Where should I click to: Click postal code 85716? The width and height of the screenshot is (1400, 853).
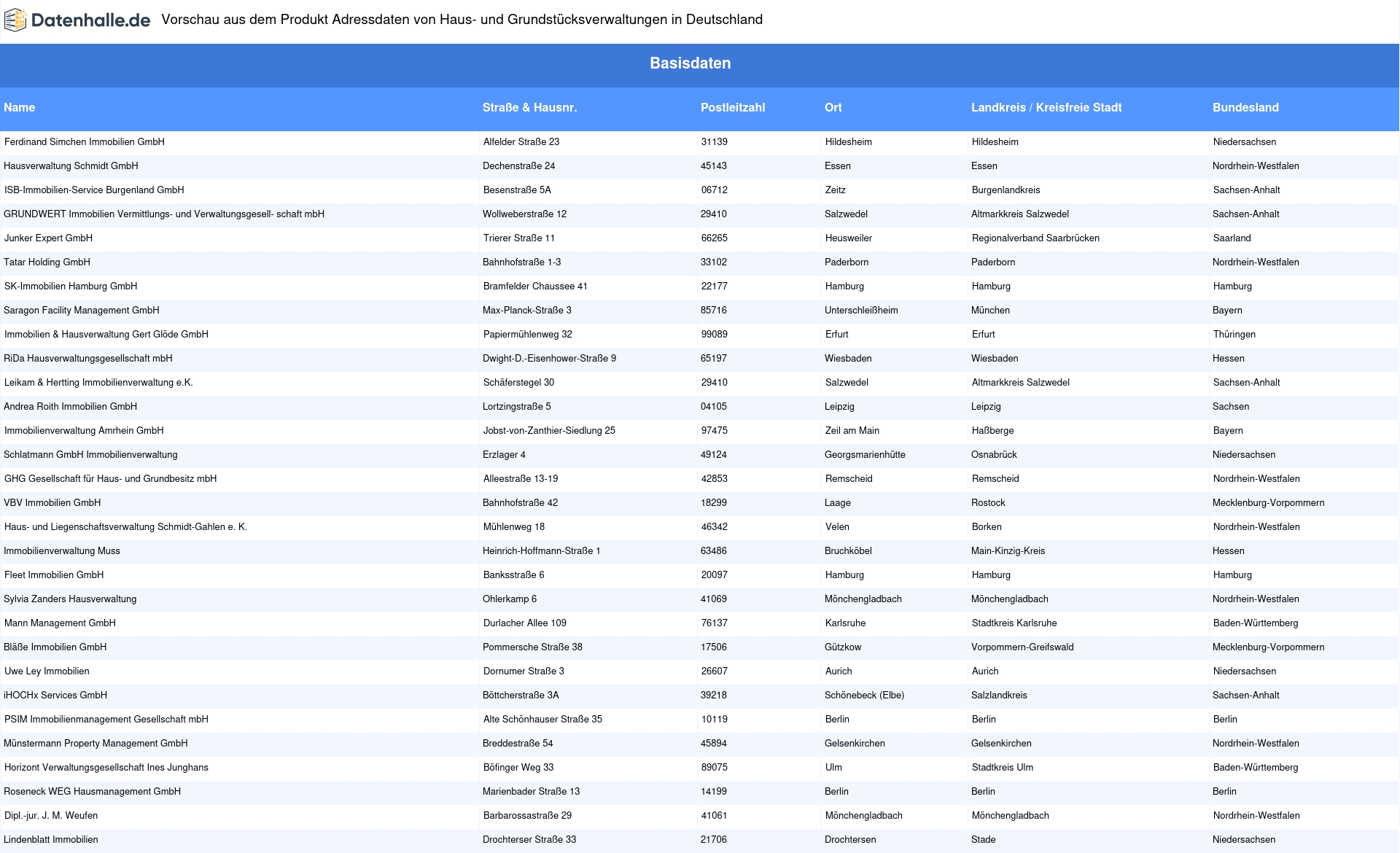click(714, 311)
